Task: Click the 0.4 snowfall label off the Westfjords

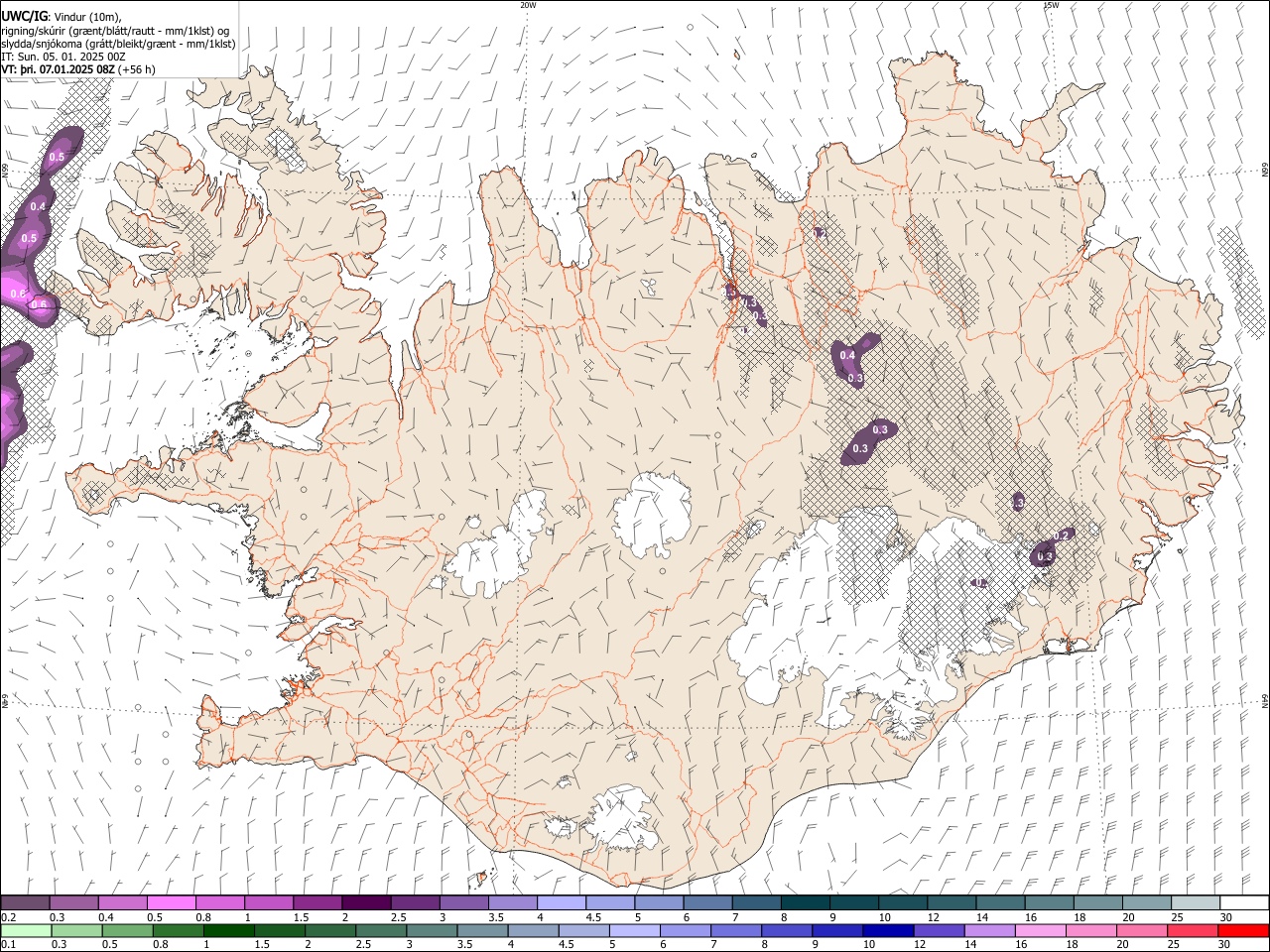Action: coord(38,206)
